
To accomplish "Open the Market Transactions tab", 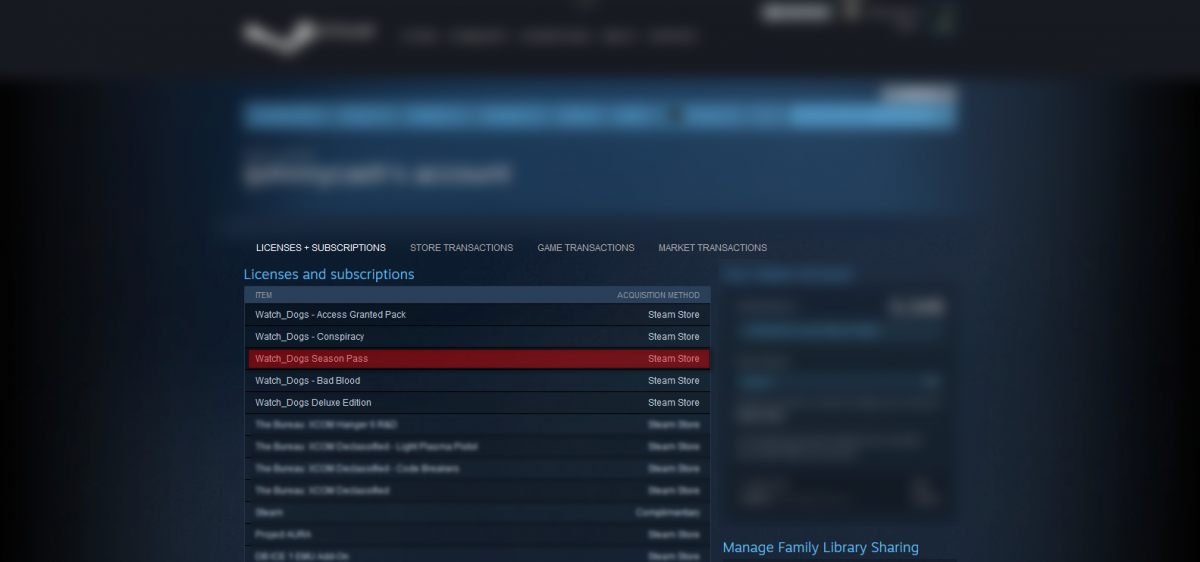I will point(712,248).
